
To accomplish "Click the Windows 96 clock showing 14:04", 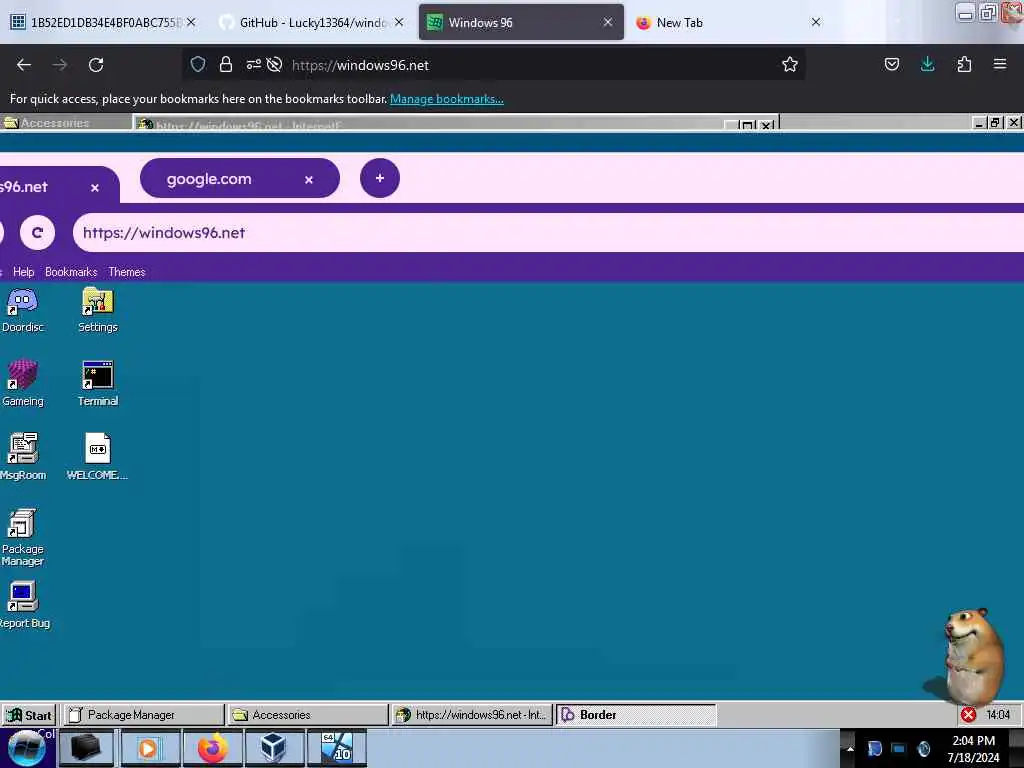I will (x=998, y=715).
